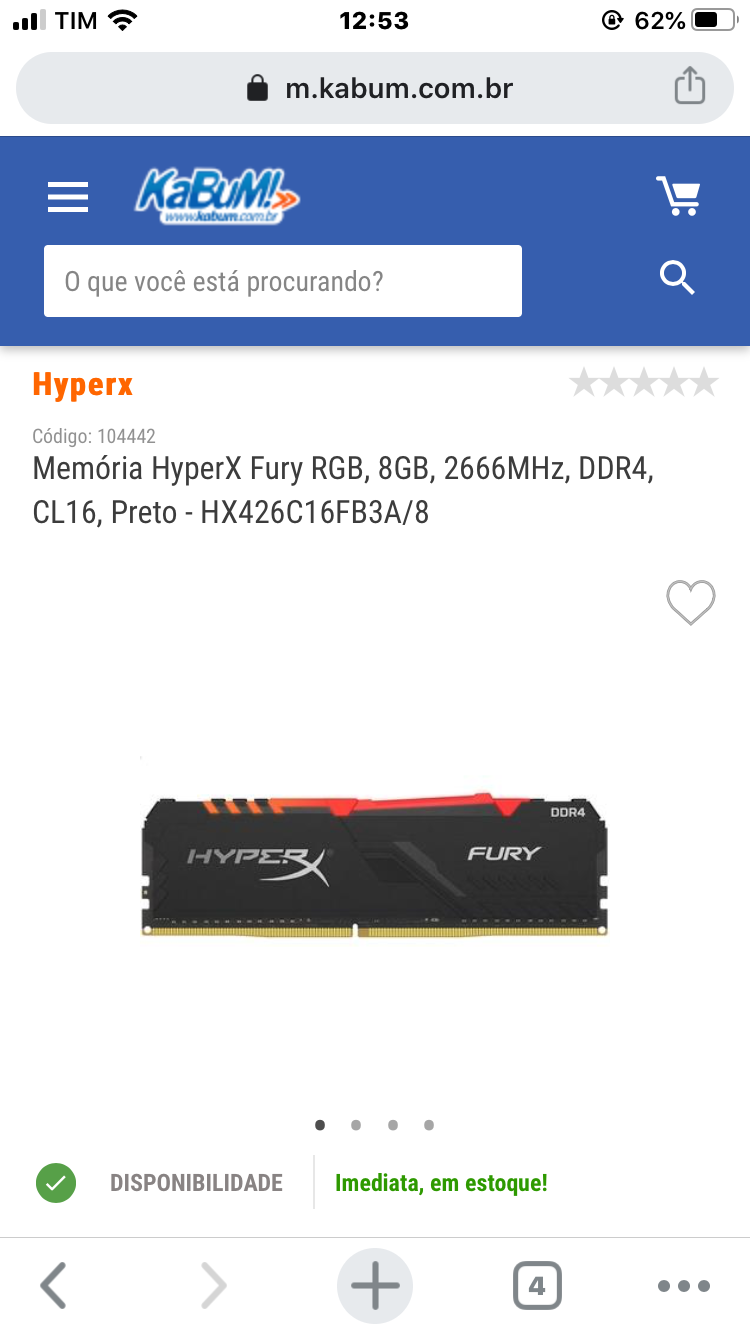Open the shopping cart
Image resolution: width=750 pixels, height=1334 pixels.
coord(678,196)
